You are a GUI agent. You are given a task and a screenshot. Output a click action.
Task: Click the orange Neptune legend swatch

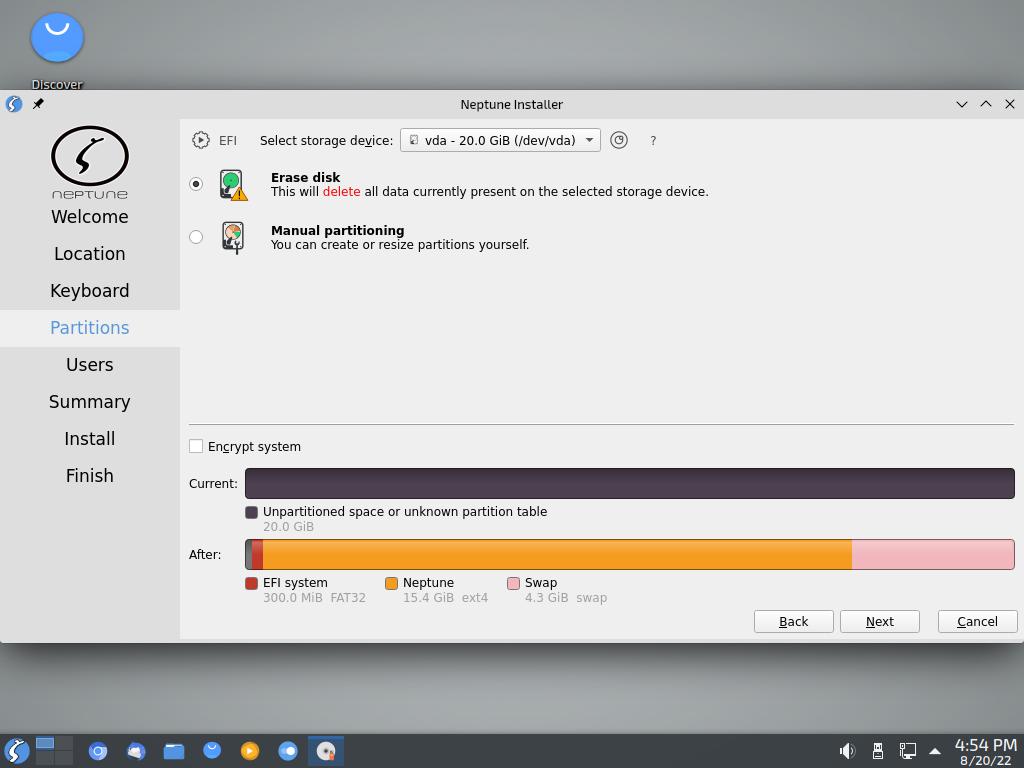click(391, 583)
